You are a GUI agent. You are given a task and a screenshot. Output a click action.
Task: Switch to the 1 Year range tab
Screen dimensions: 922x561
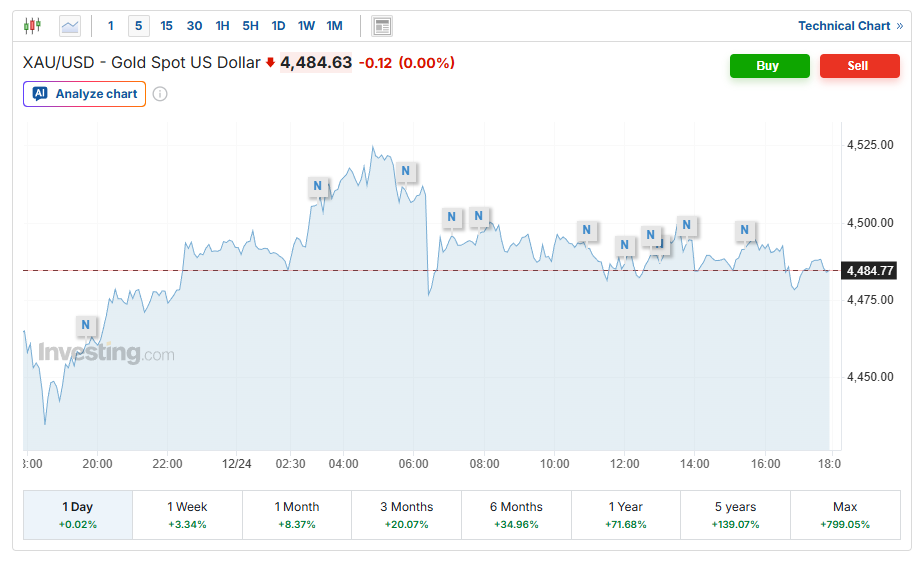click(625, 514)
